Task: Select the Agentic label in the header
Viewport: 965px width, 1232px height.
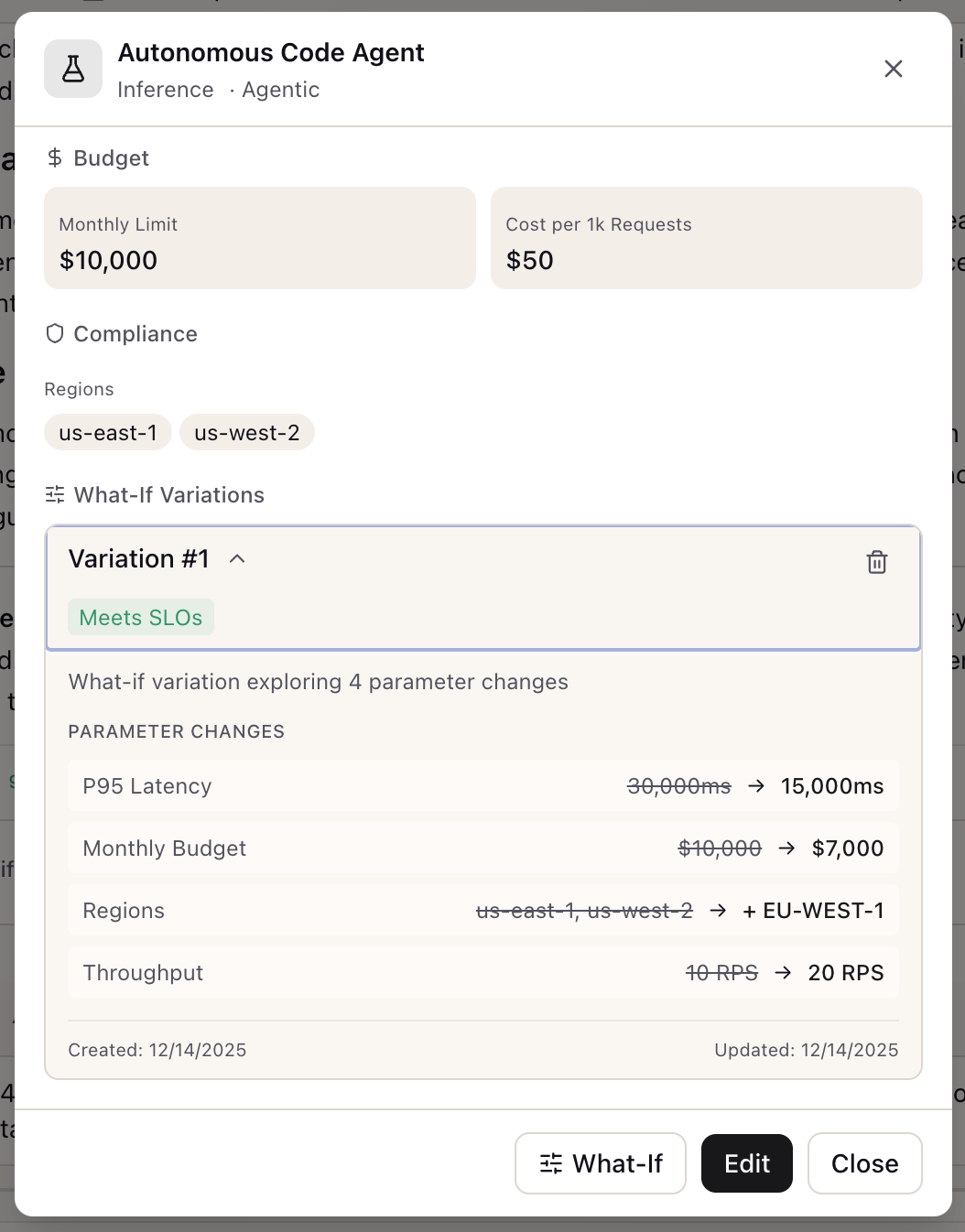Action: pos(280,90)
